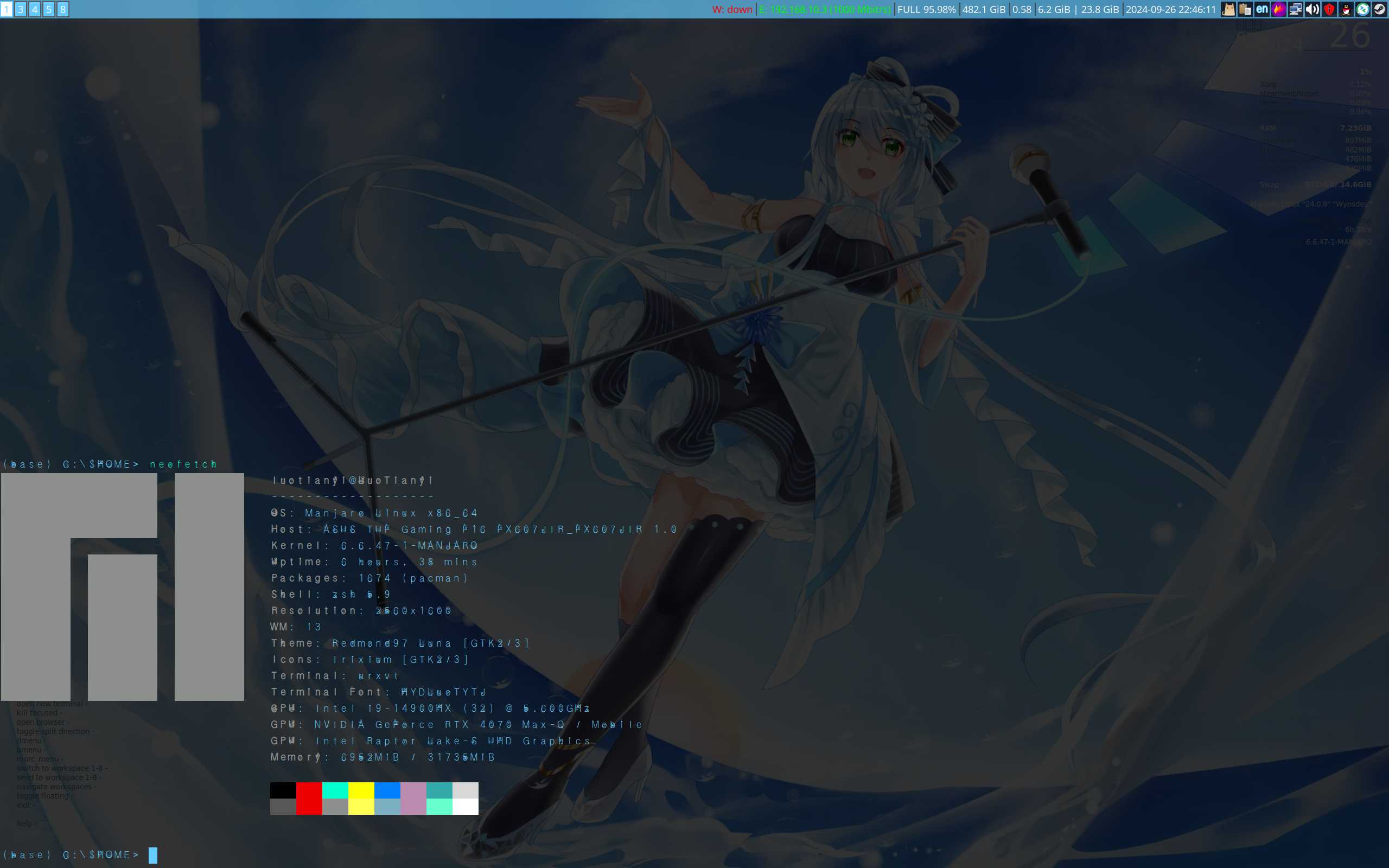This screenshot has height=868, width=1389.
Task: Click the 'Host: ASUS TUF Gaming F16' line
Action: [474, 529]
